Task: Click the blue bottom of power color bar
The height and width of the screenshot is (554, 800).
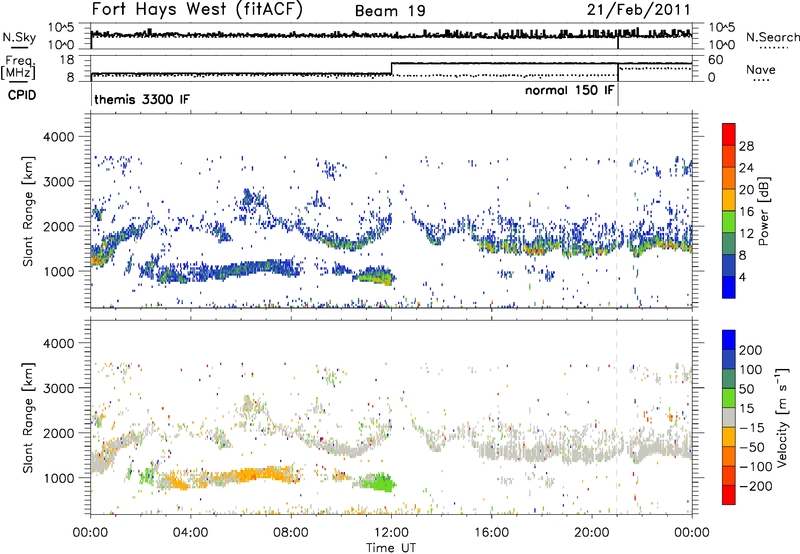Action: (729, 288)
